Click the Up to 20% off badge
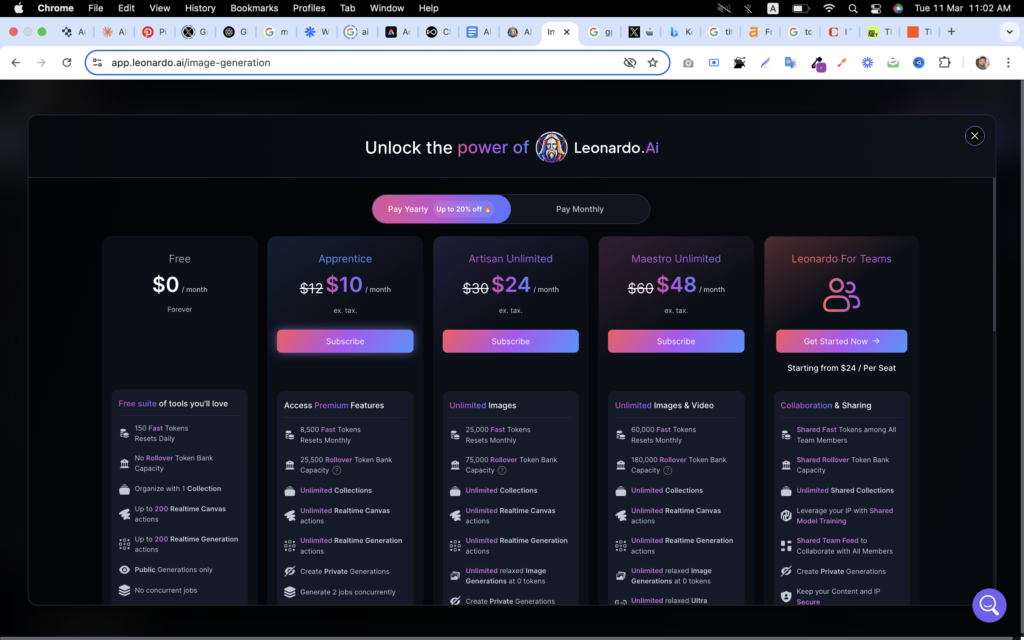The image size is (1024, 640). [x=464, y=209]
